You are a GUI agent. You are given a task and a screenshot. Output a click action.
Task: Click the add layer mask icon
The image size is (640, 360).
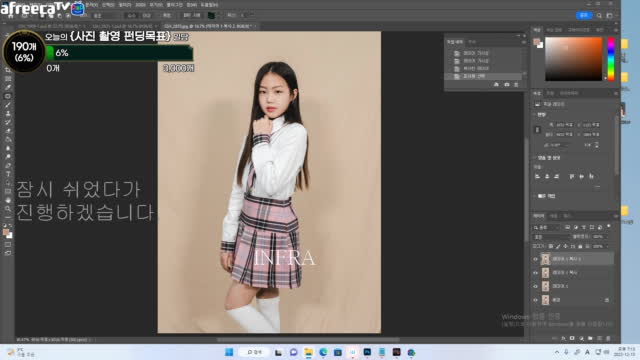572,338
